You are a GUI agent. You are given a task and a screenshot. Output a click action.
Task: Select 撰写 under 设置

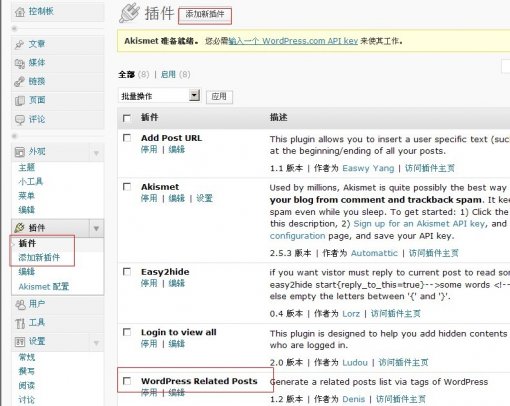pos(27,371)
